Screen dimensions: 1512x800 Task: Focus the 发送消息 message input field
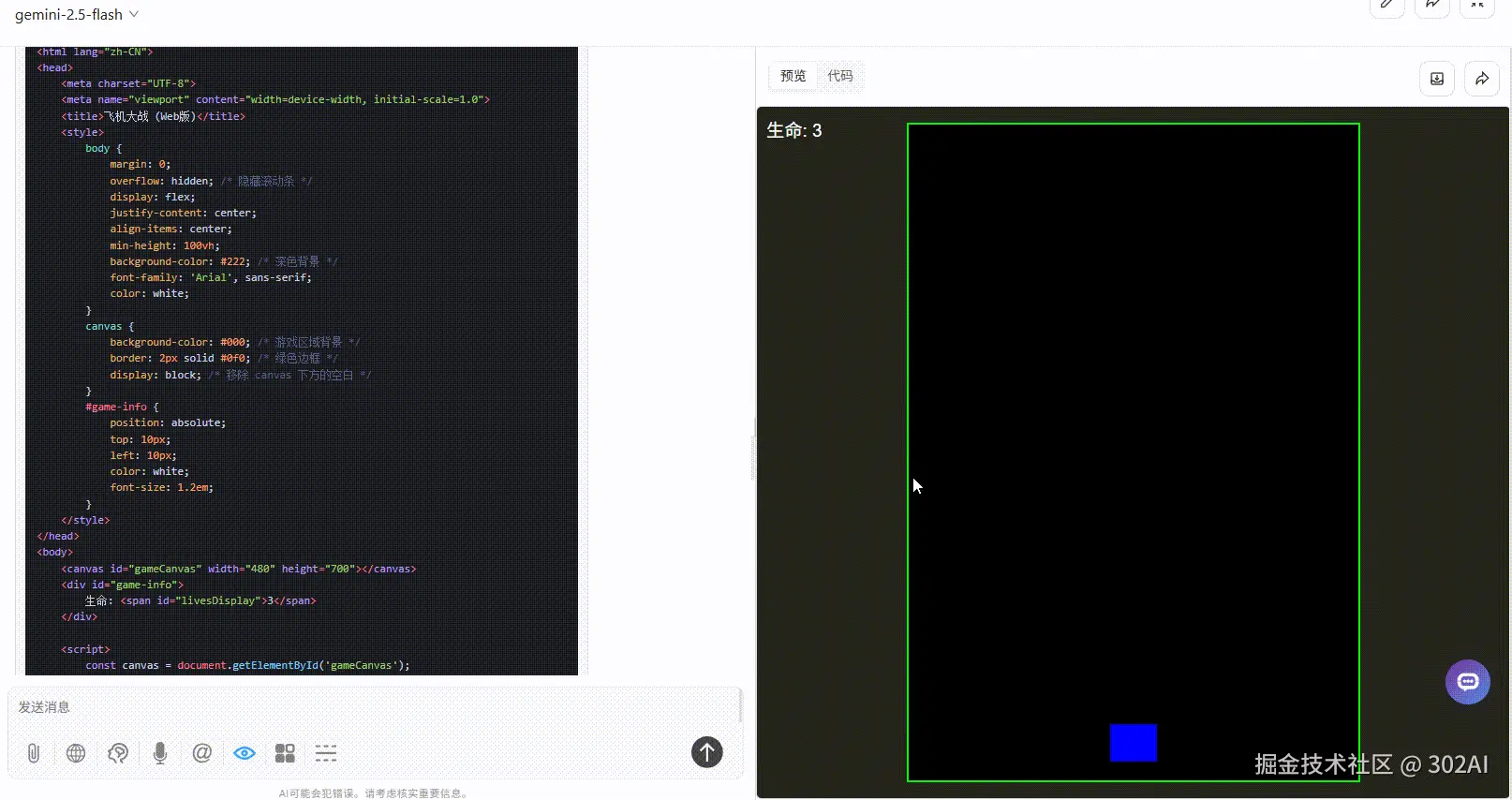(x=375, y=707)
